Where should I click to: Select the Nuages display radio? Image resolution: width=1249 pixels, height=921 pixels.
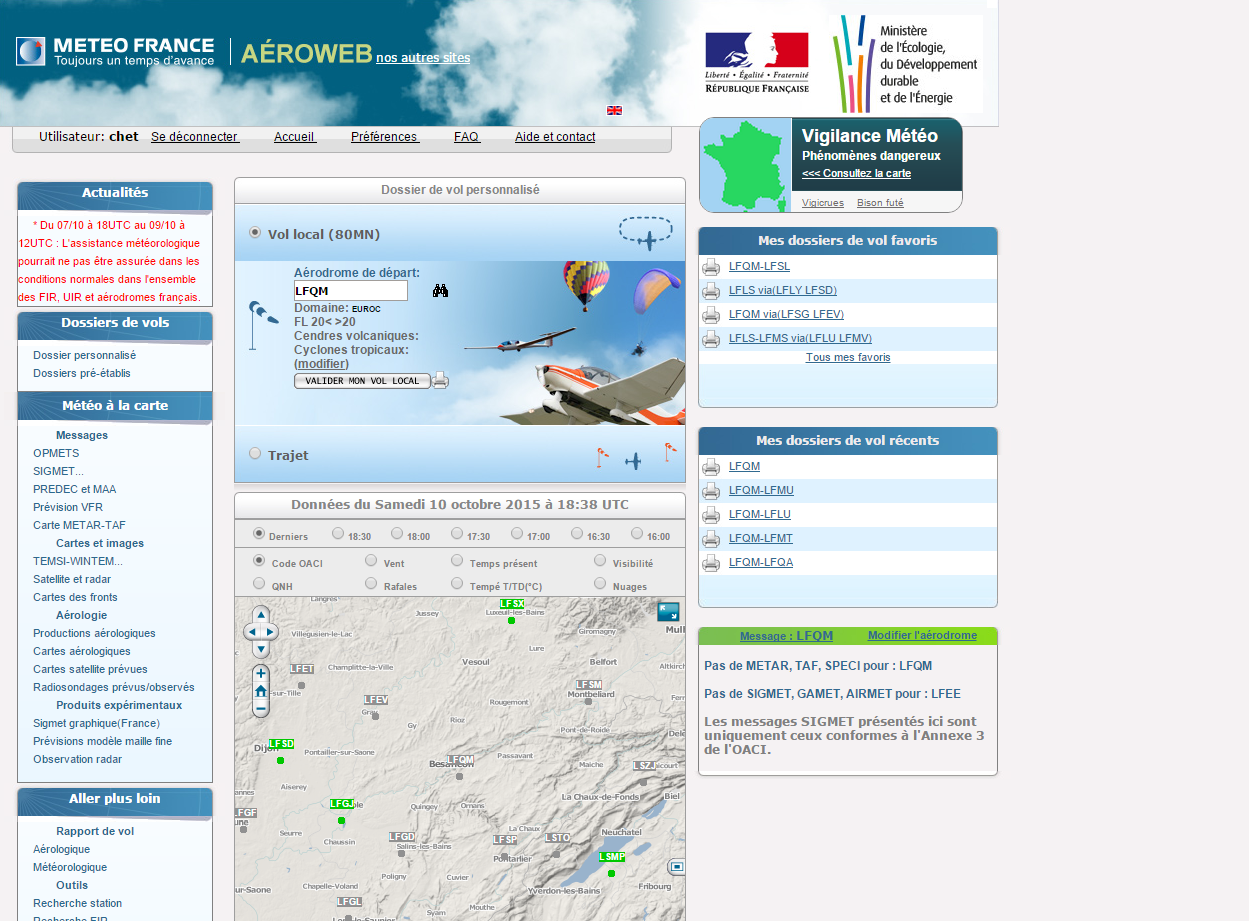(x=600, y=583)
